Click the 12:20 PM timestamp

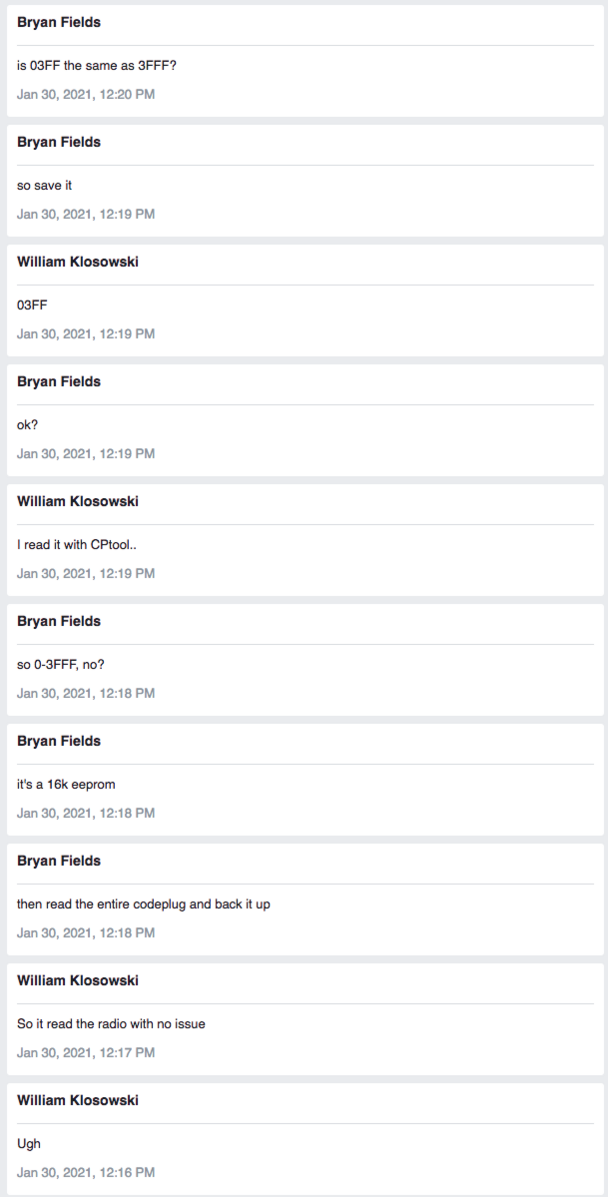[x=86, y=94]
